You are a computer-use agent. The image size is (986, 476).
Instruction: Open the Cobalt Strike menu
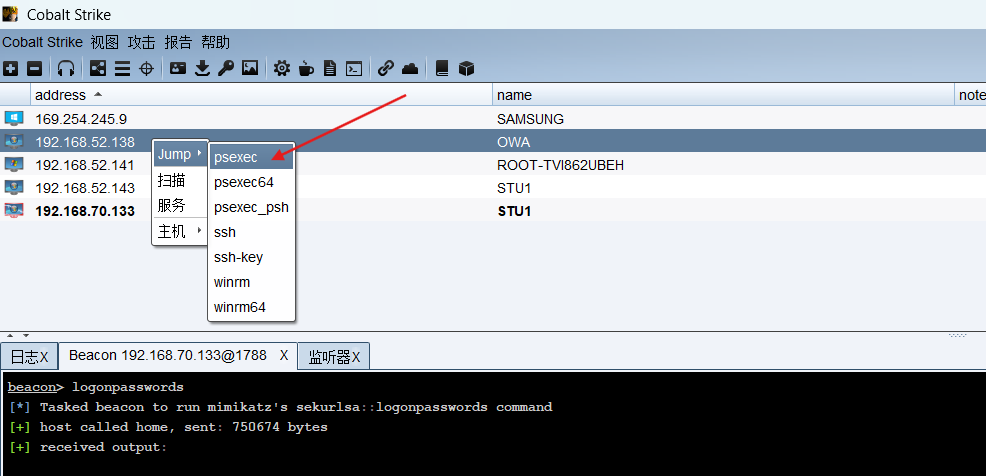coord(42,42)
